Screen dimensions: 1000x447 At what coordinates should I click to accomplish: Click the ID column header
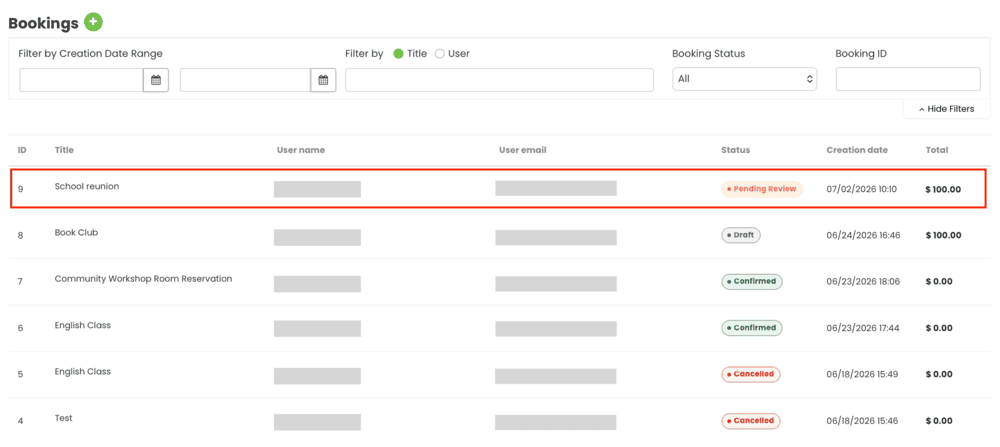pyautogui.click(x=22, y=150)
